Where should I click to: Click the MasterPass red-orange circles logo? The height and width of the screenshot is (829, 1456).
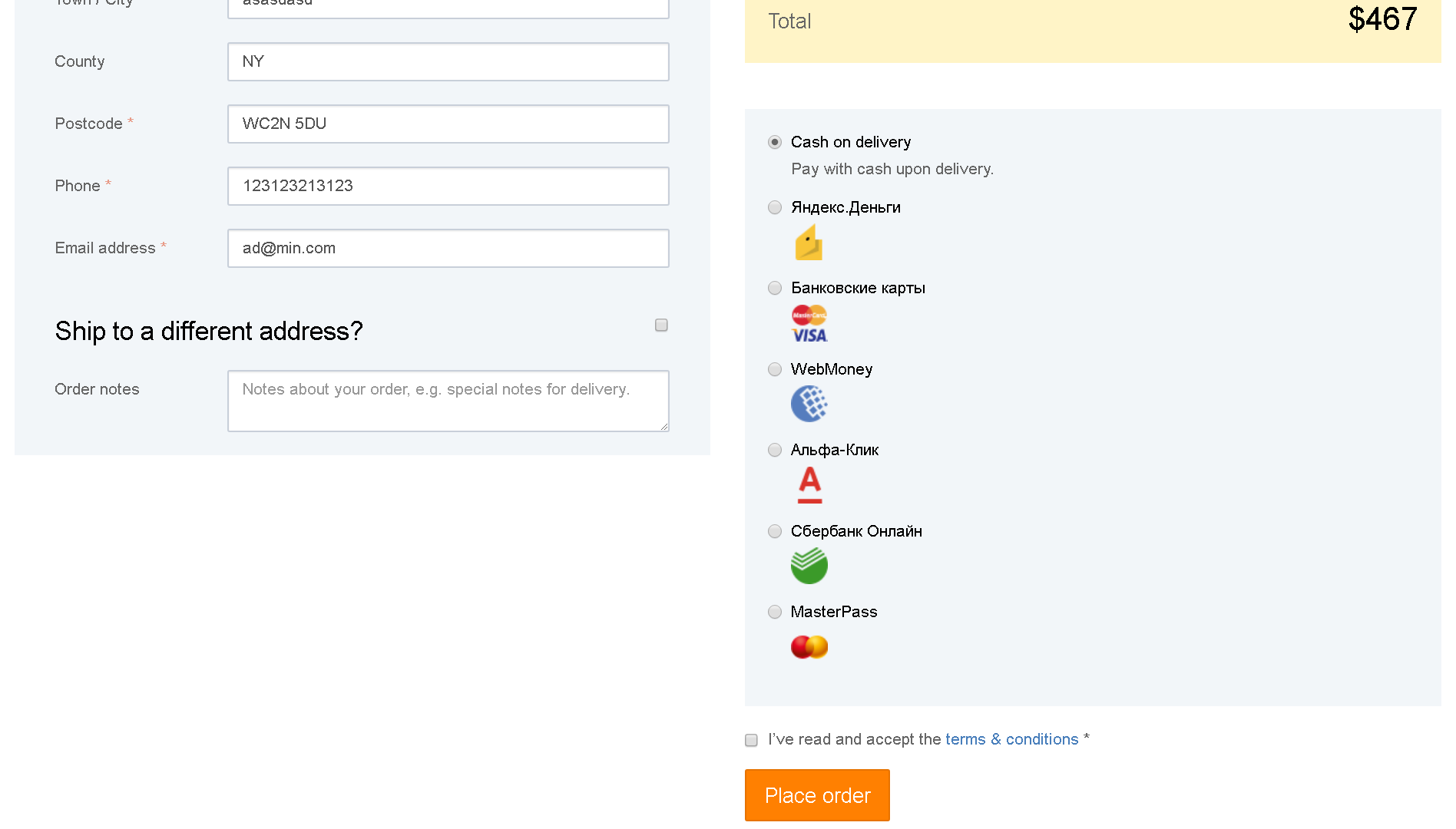(x=809, y=647)
